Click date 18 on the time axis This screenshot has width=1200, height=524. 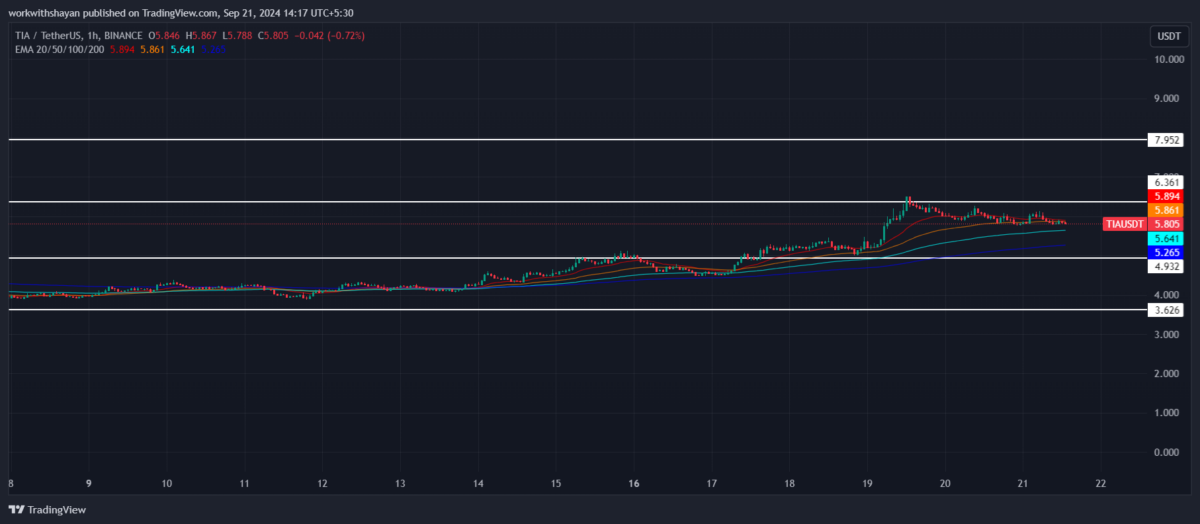[x=790, y=483]
